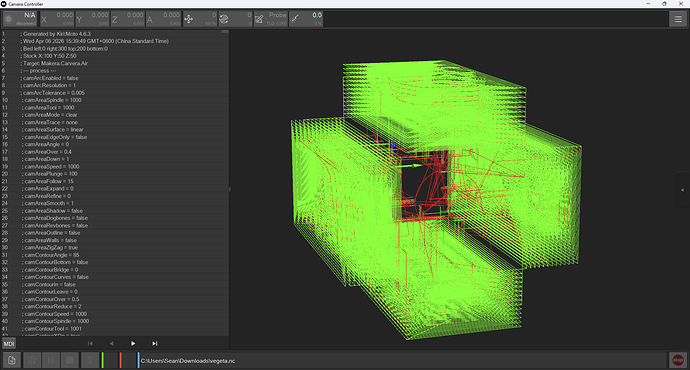Click the vegeta.nc file path field
The image size is (690, 370).
403,360
